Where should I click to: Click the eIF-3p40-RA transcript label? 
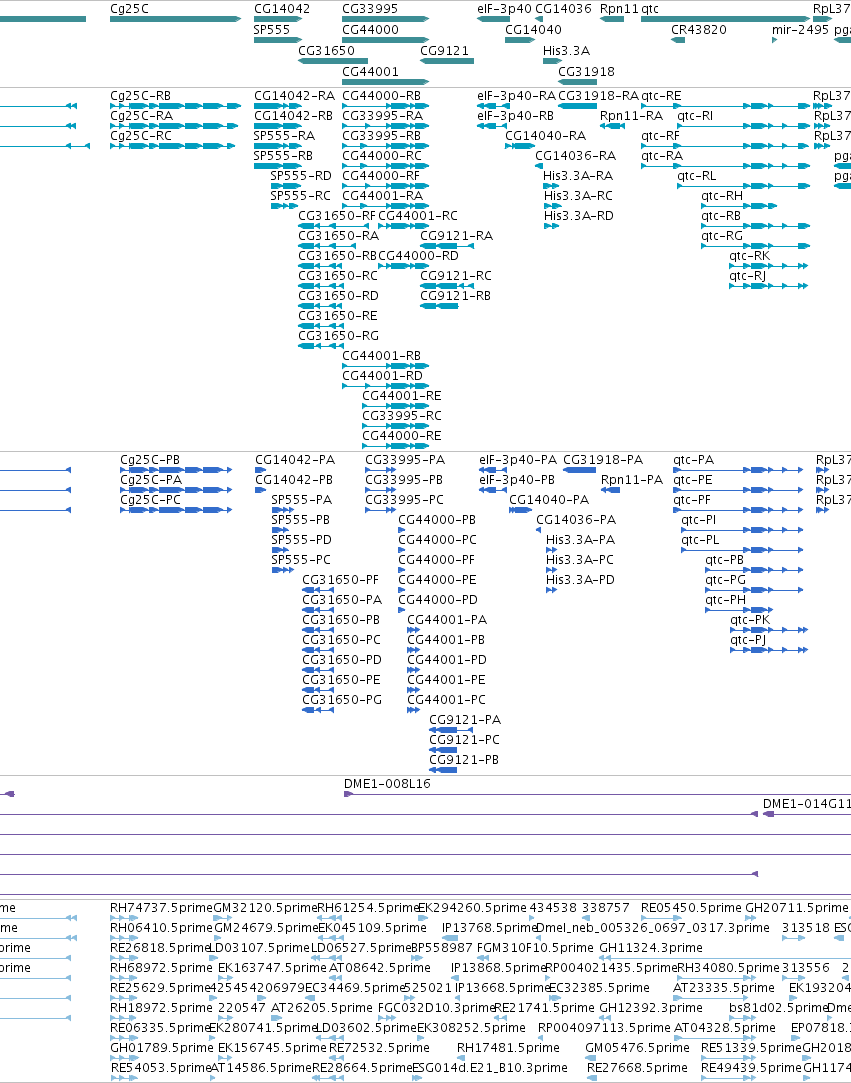[x=516, y=95]
